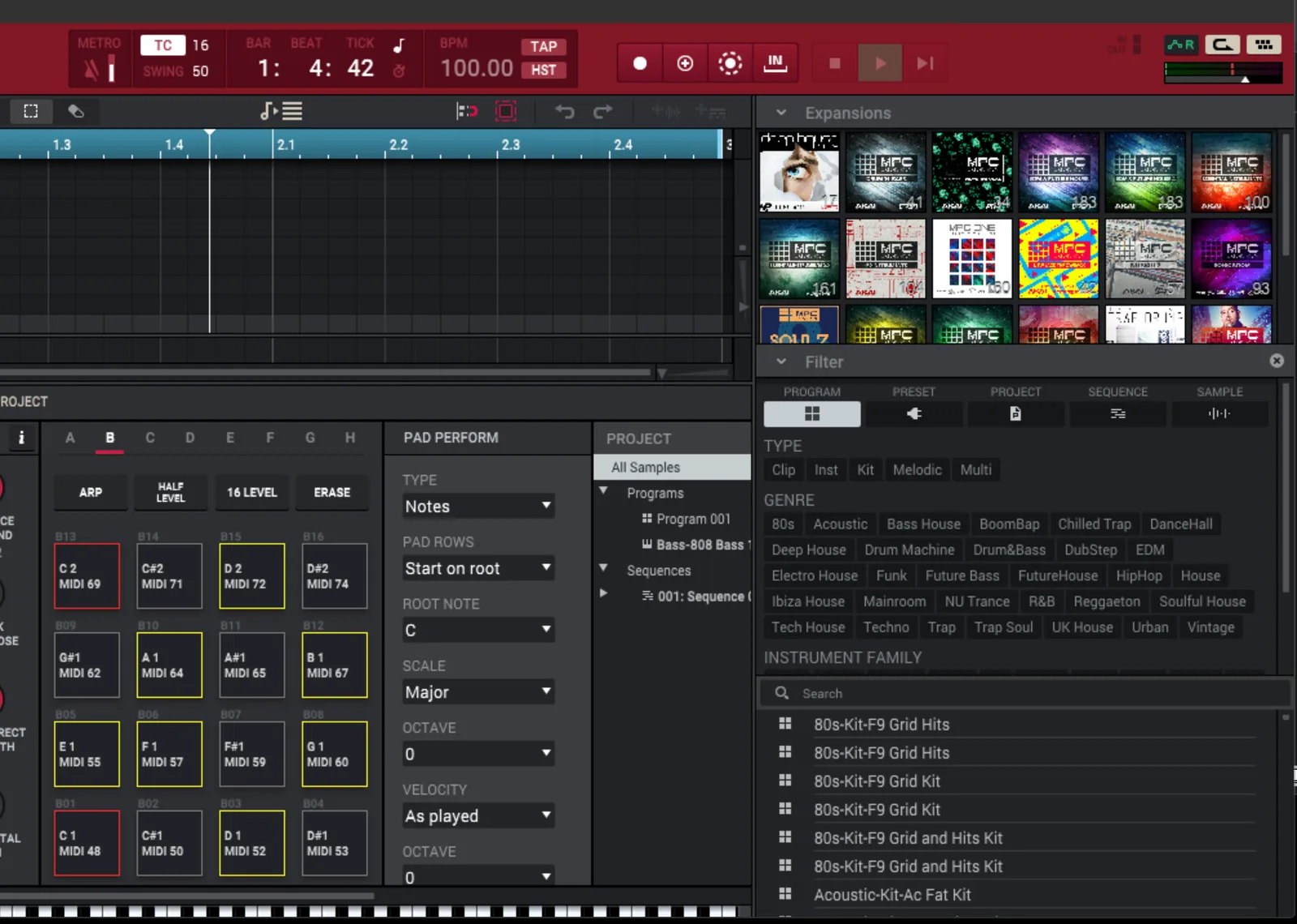Open the VELOCITY dropdown As played
The width and height of the screenshot is (1297, 924).
pos(478,816)
